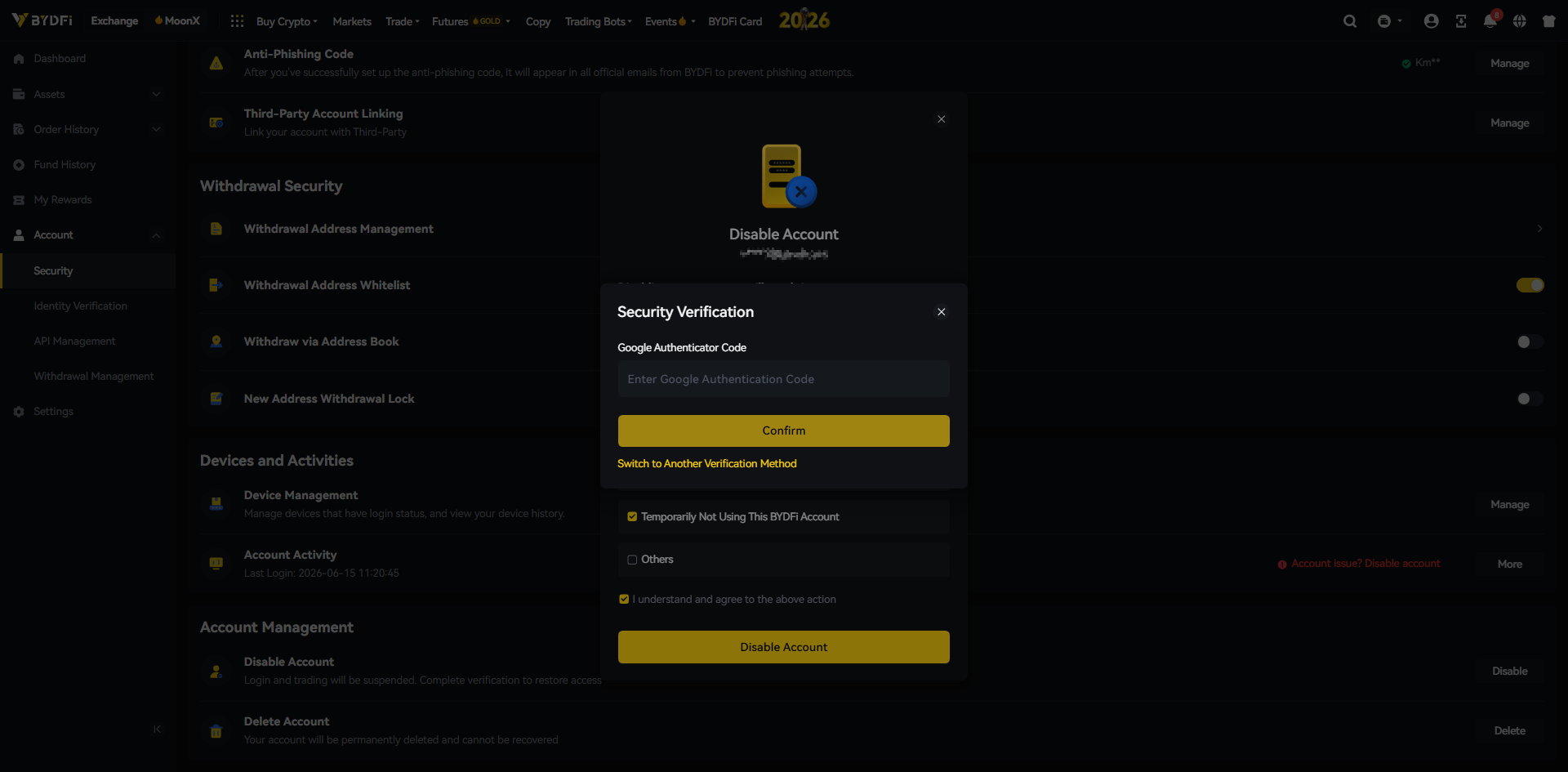The image size is (1568, 772).
Task: Expand the Buy Crypto dropdown
Action: click(287, 21)
